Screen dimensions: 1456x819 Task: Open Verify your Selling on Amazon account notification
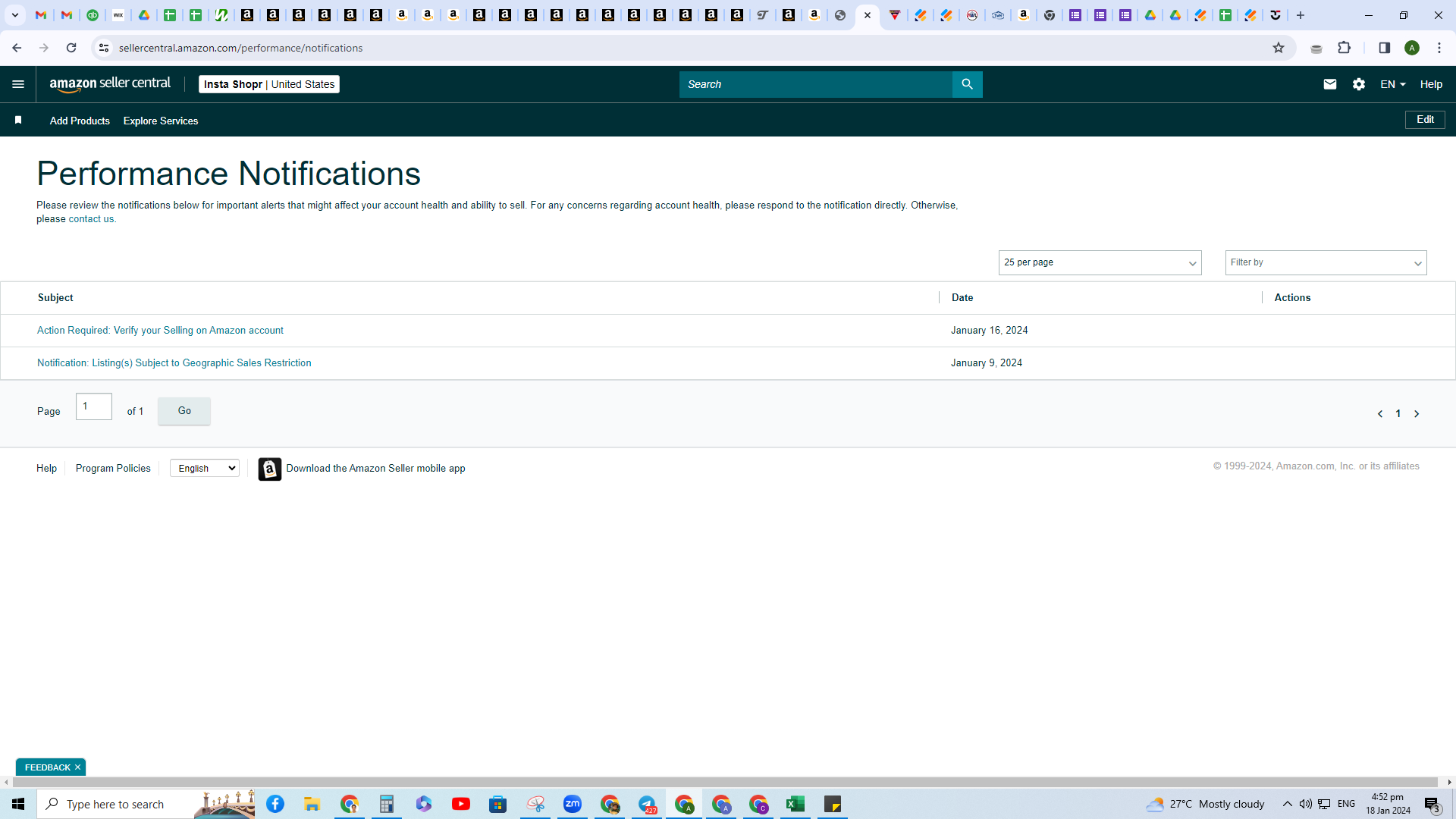coord(160,331)
